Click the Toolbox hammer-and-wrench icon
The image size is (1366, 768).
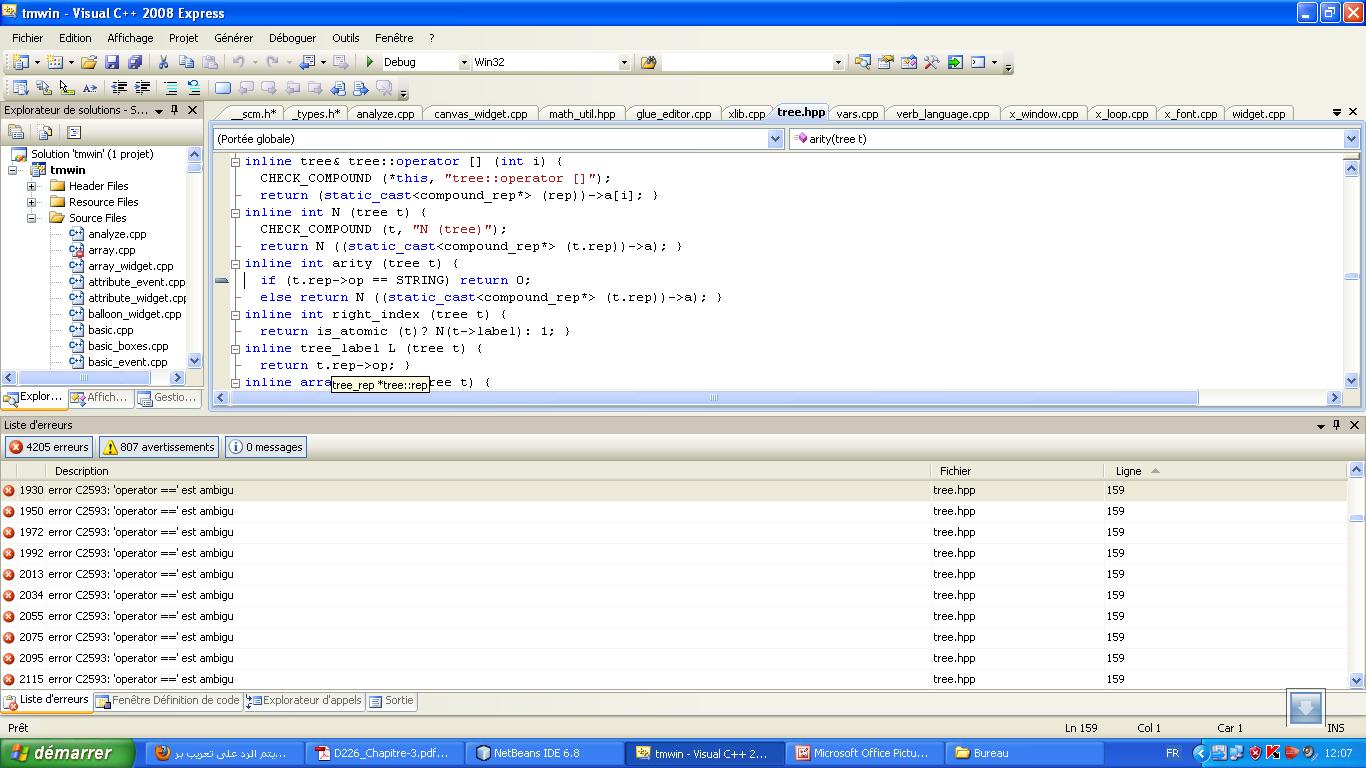[x=931, y=62]
